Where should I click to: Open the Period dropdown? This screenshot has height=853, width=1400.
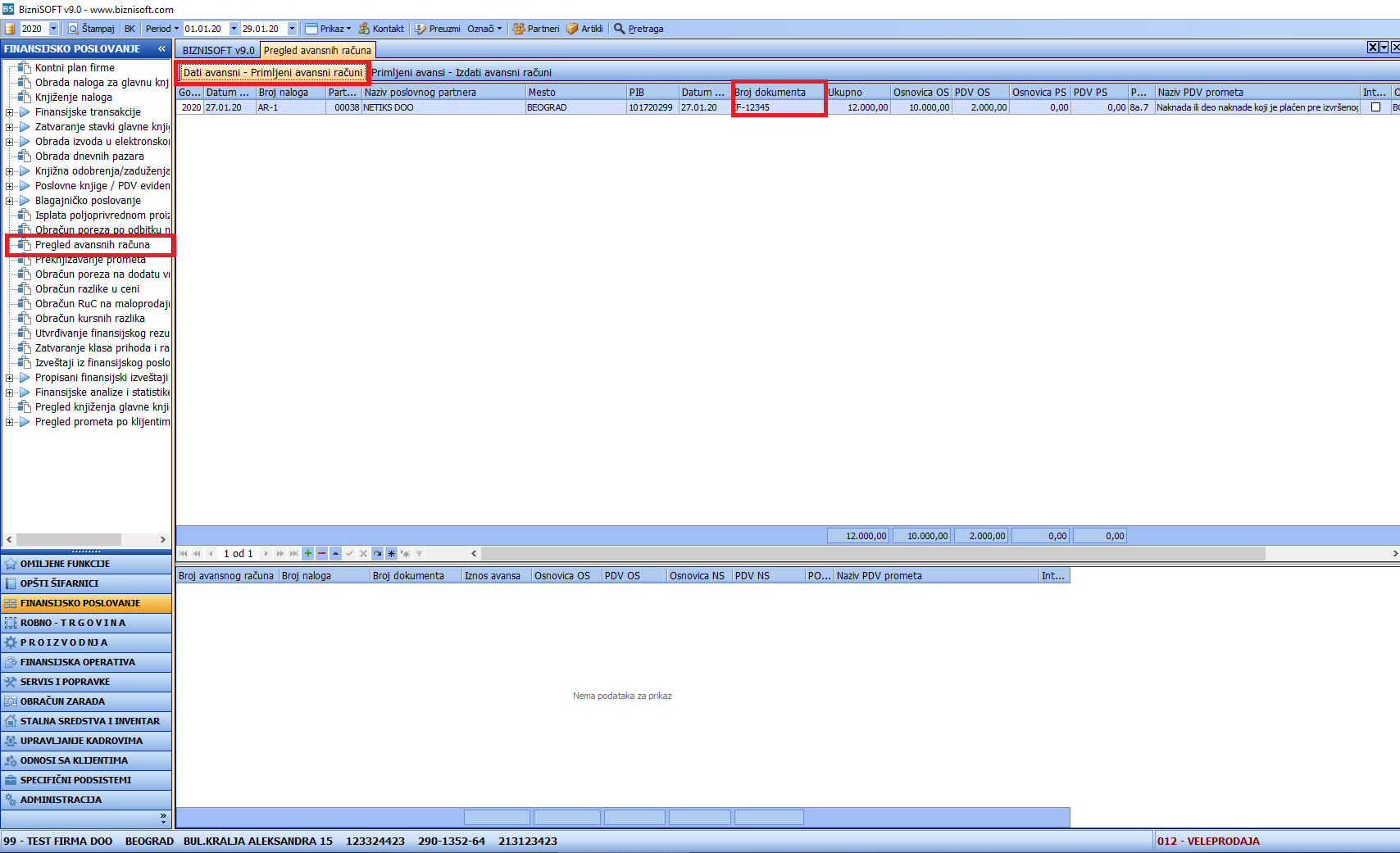click(x=161, y=29)
